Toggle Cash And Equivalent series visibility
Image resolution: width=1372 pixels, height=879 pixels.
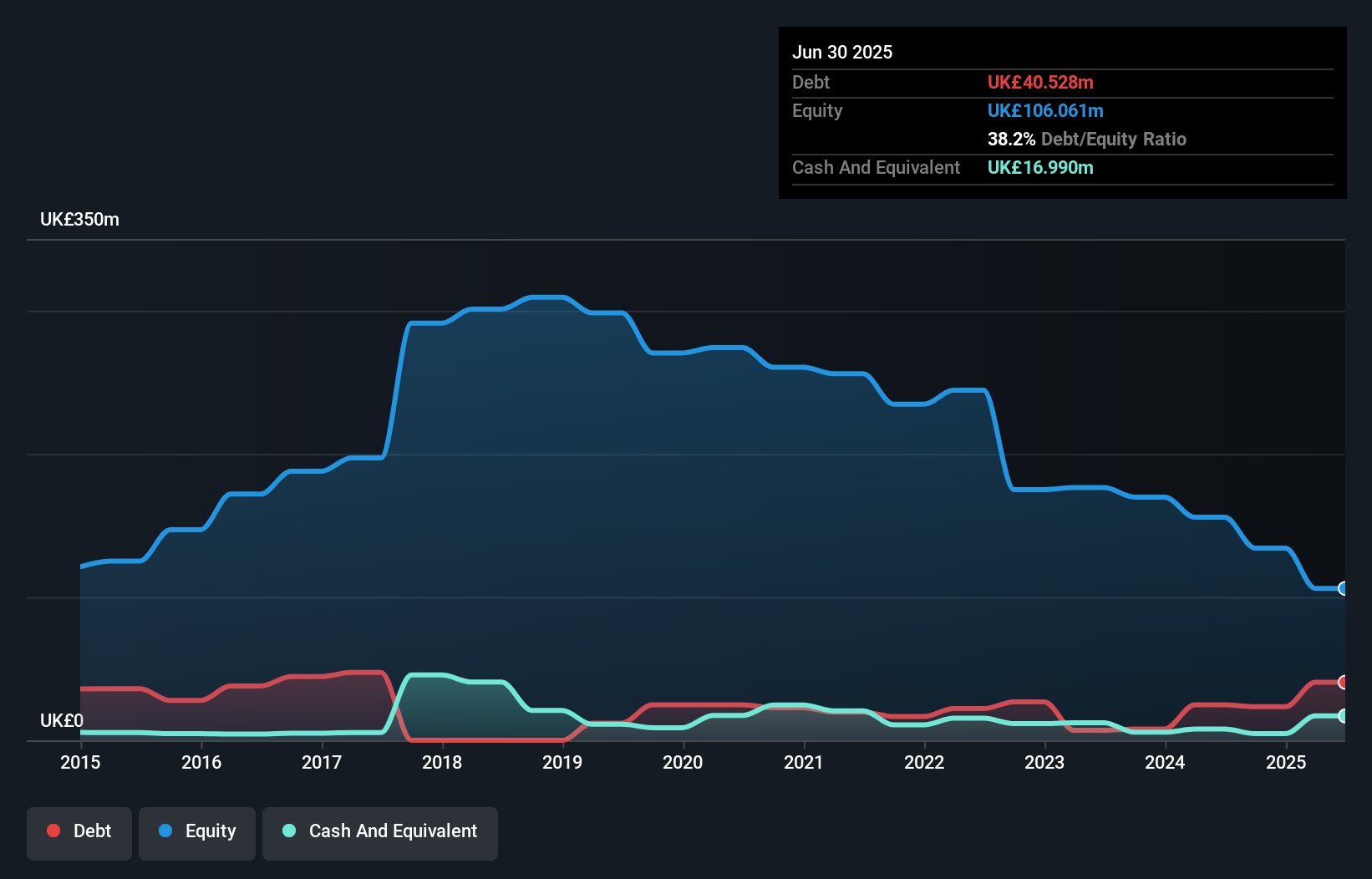click(x=380, y=833)
